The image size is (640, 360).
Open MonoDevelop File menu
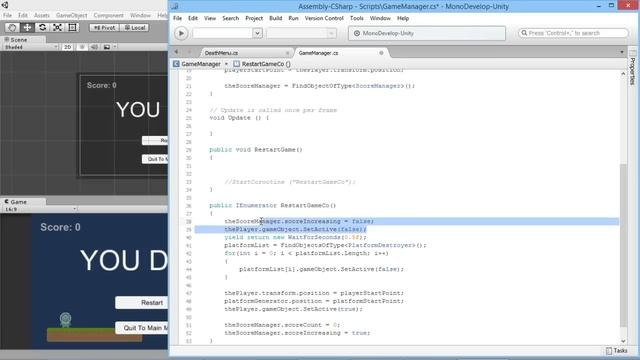click(177, 18)
